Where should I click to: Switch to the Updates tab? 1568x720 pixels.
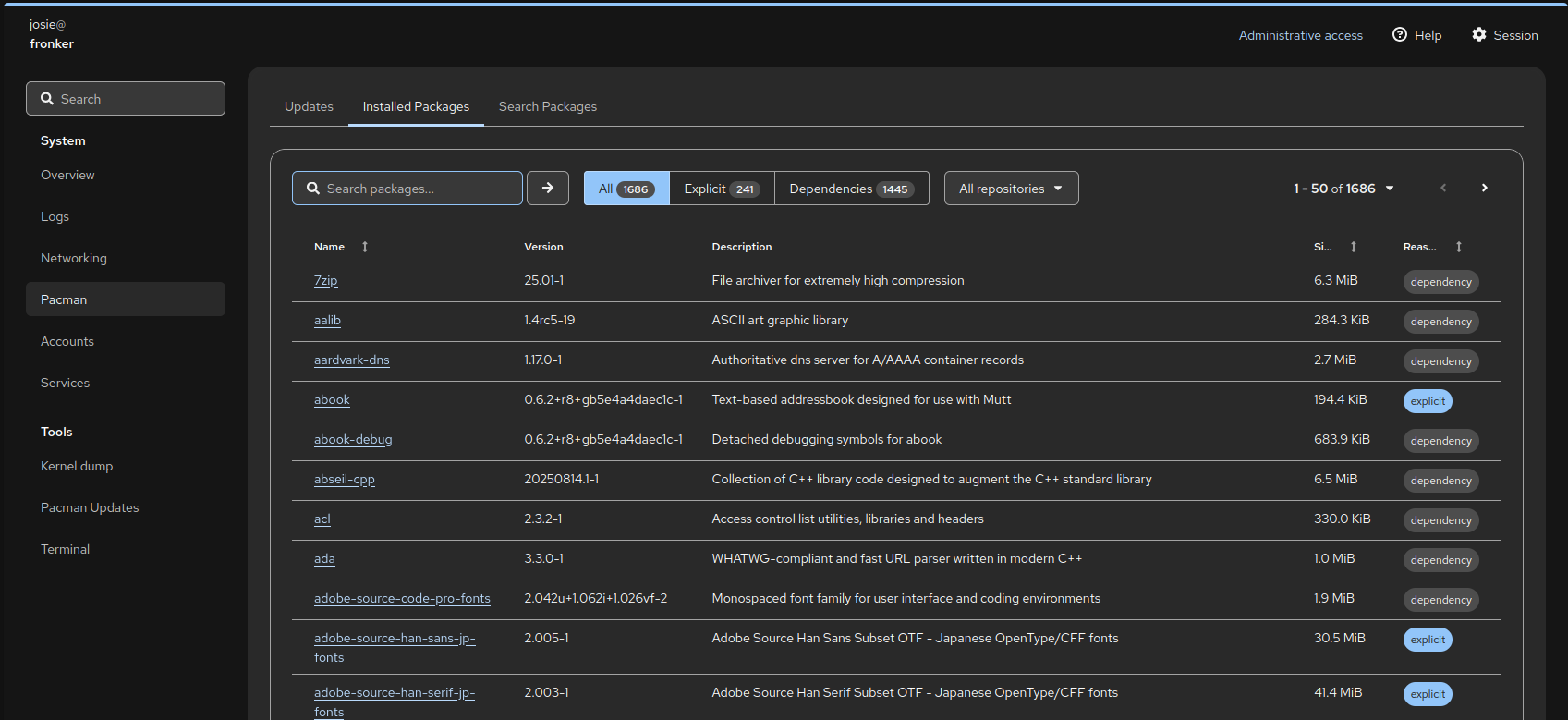(x=309, y=107)
